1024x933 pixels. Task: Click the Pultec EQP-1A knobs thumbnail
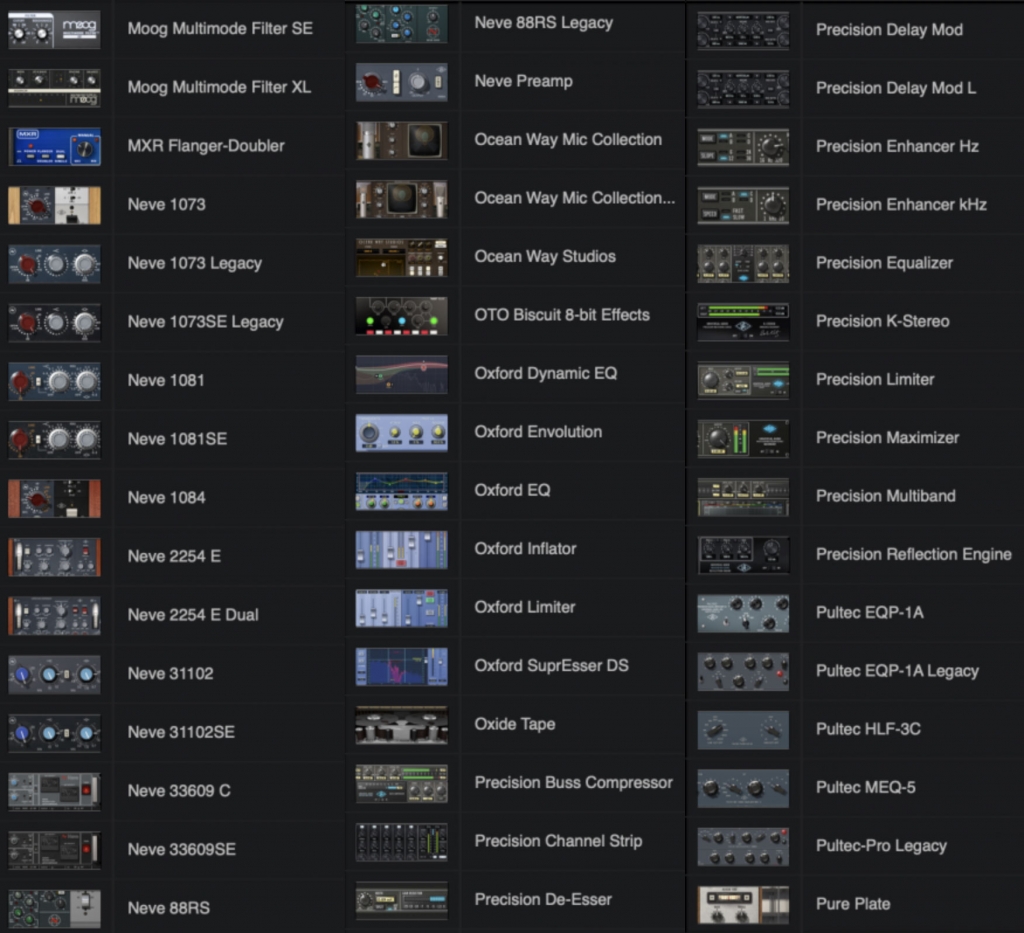[x=744, y=614]
